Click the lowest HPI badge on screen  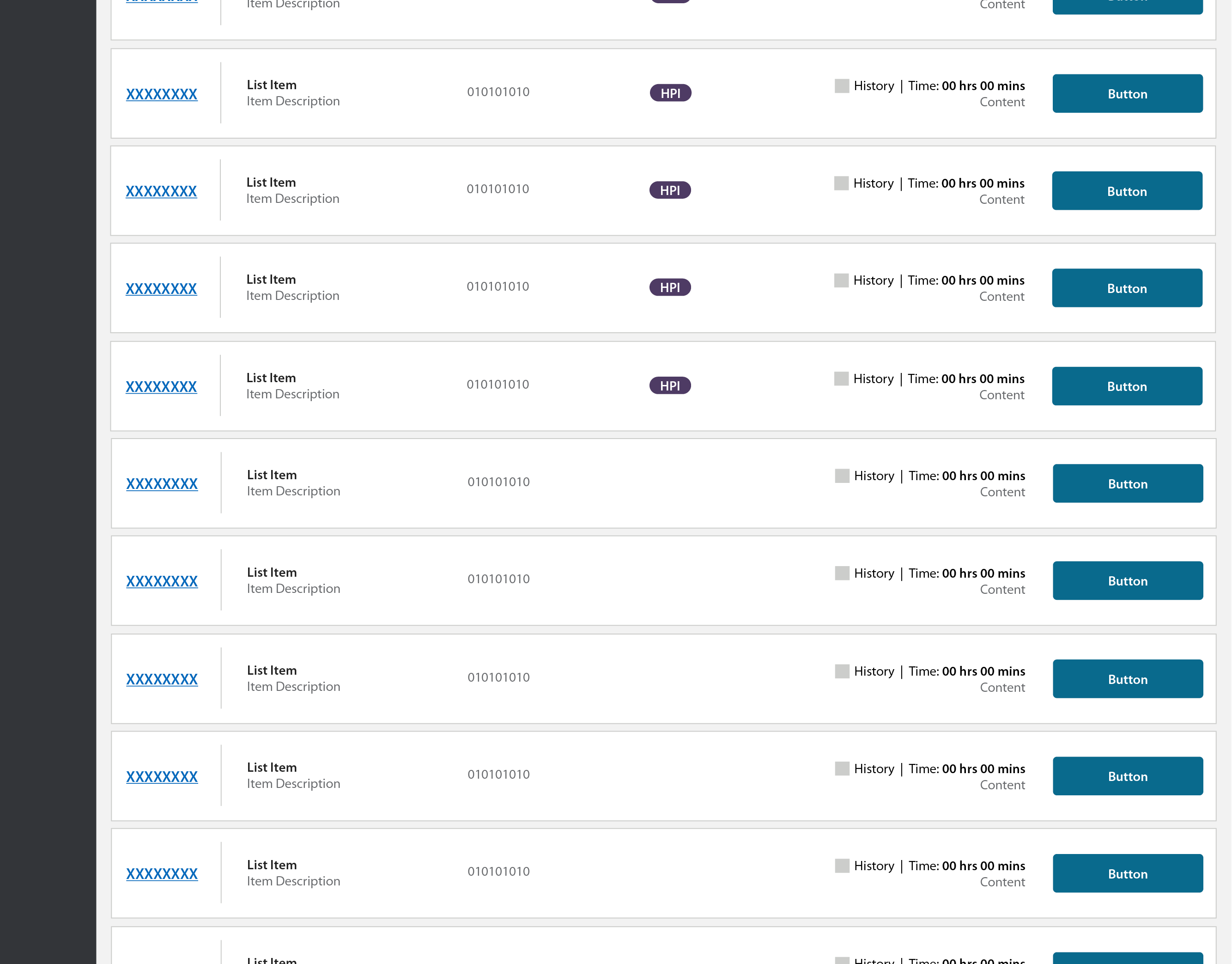pos(670,385)
